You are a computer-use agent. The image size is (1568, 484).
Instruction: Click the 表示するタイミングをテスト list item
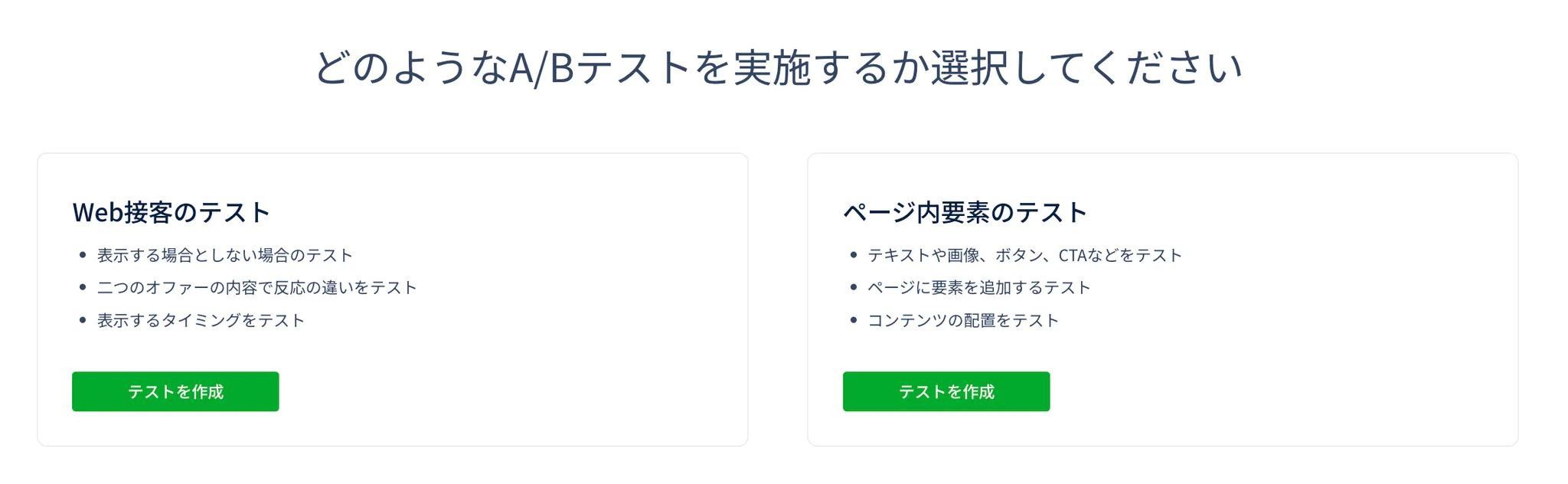point(201,320)
